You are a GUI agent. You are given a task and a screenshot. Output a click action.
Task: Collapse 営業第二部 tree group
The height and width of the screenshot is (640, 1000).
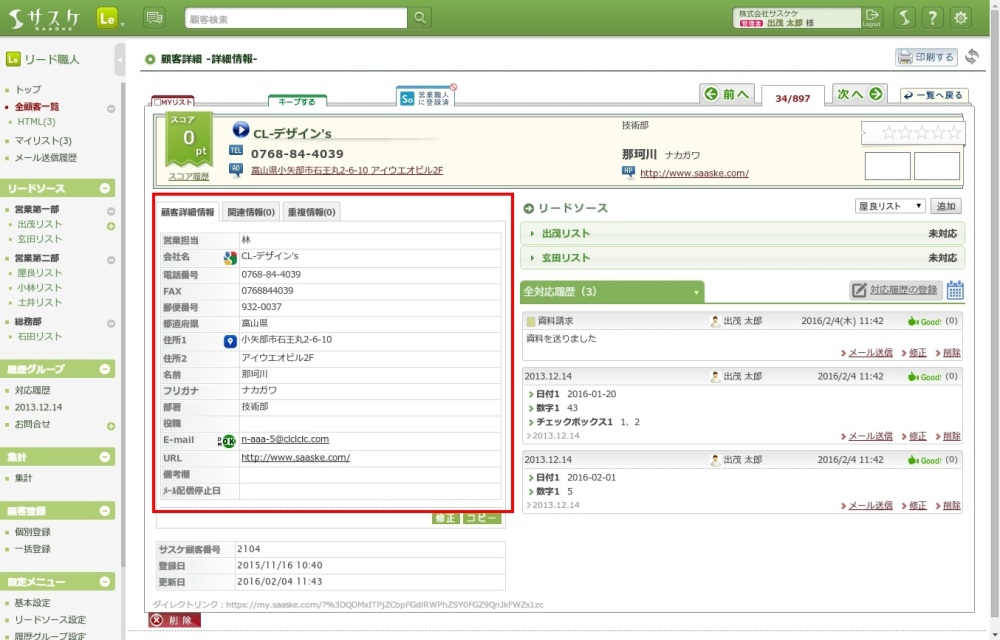pyautogui.click(x=111, y=260)
